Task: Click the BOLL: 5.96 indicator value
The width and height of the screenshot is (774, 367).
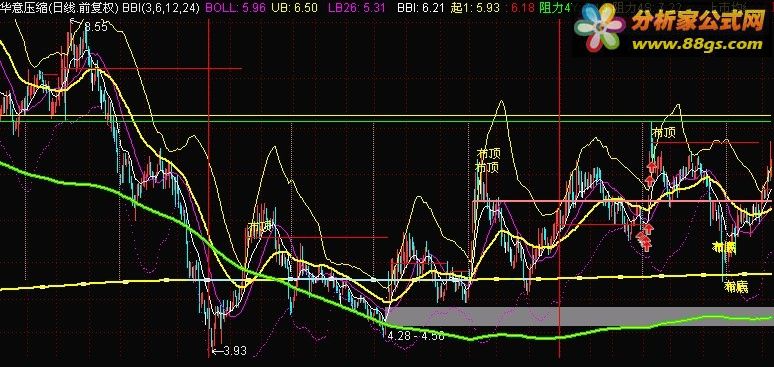Action: coord(230,7)
